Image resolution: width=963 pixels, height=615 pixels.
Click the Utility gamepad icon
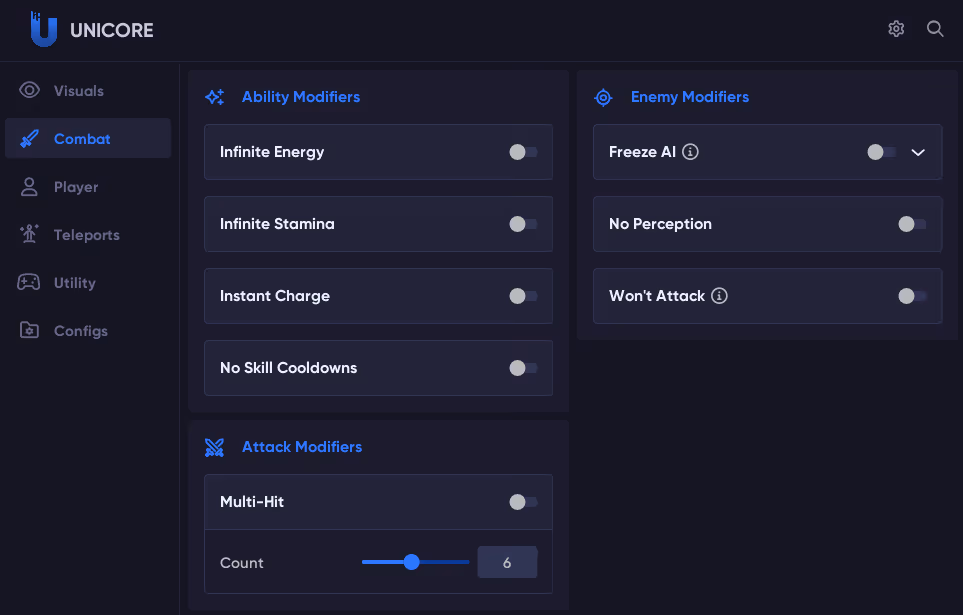(29, 282)
